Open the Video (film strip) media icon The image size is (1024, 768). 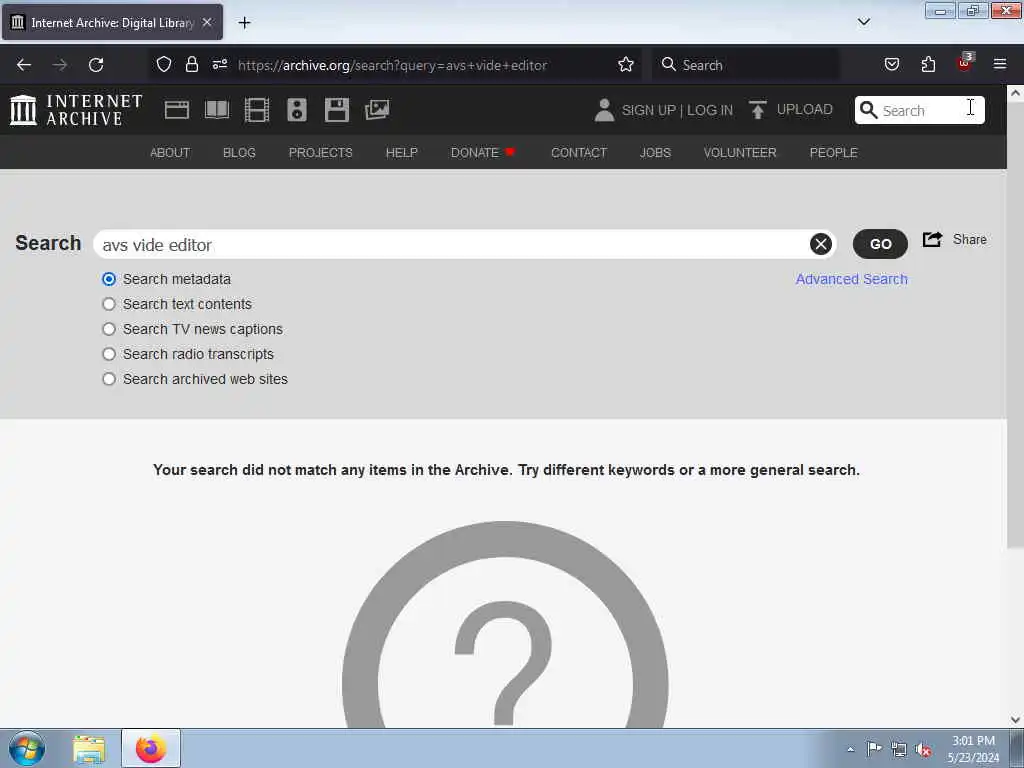(257, 110)
